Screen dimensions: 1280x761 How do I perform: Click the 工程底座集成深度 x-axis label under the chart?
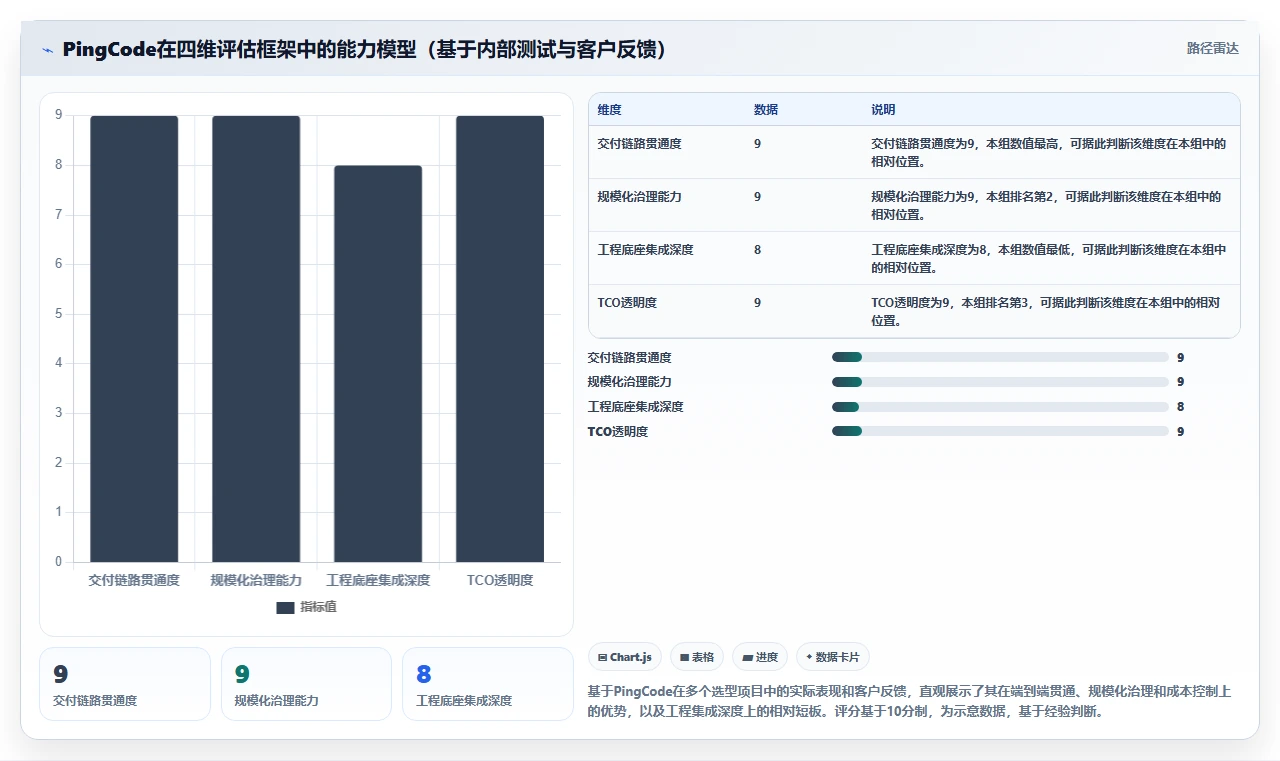pos(378,580)
